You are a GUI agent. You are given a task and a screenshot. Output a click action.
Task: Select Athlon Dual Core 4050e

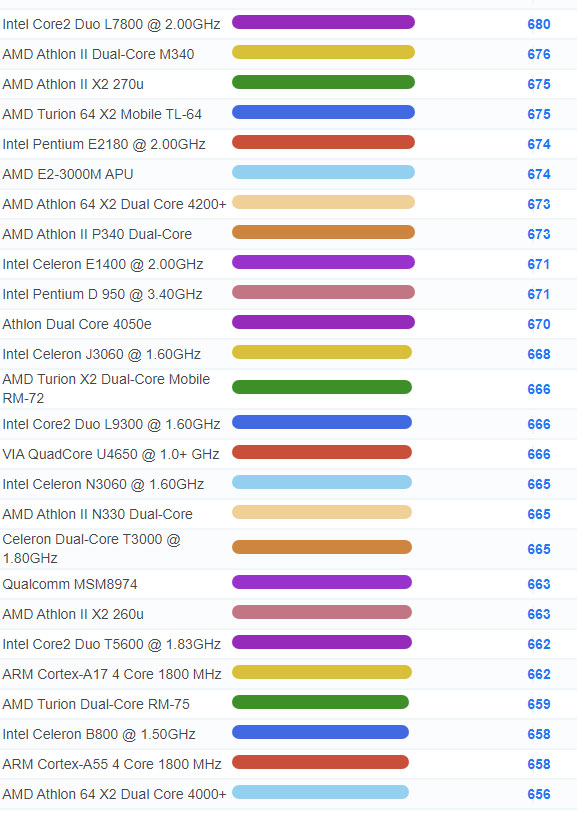click(x=77, y=325)
